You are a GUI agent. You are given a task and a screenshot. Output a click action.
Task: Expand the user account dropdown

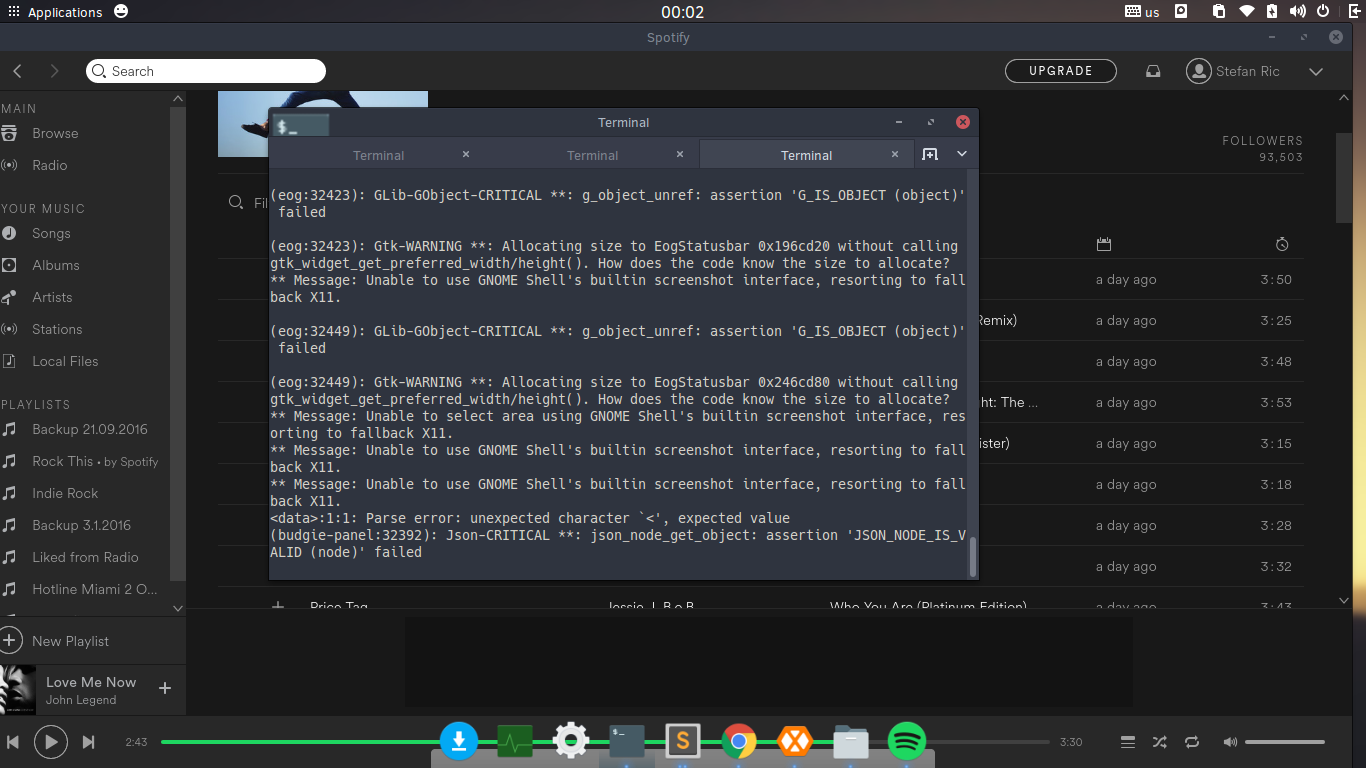[x=1316, y=71]
